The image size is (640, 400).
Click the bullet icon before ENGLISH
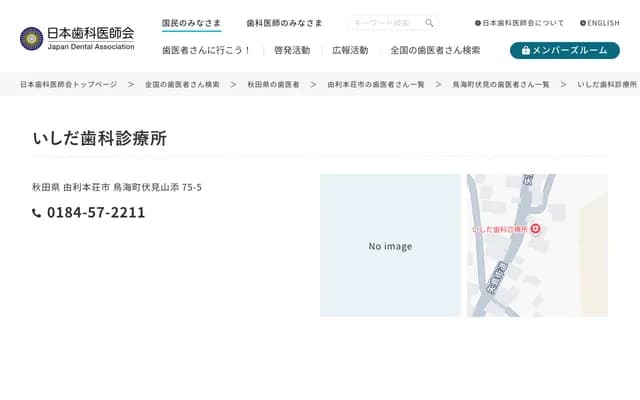(x=583, y=23)
